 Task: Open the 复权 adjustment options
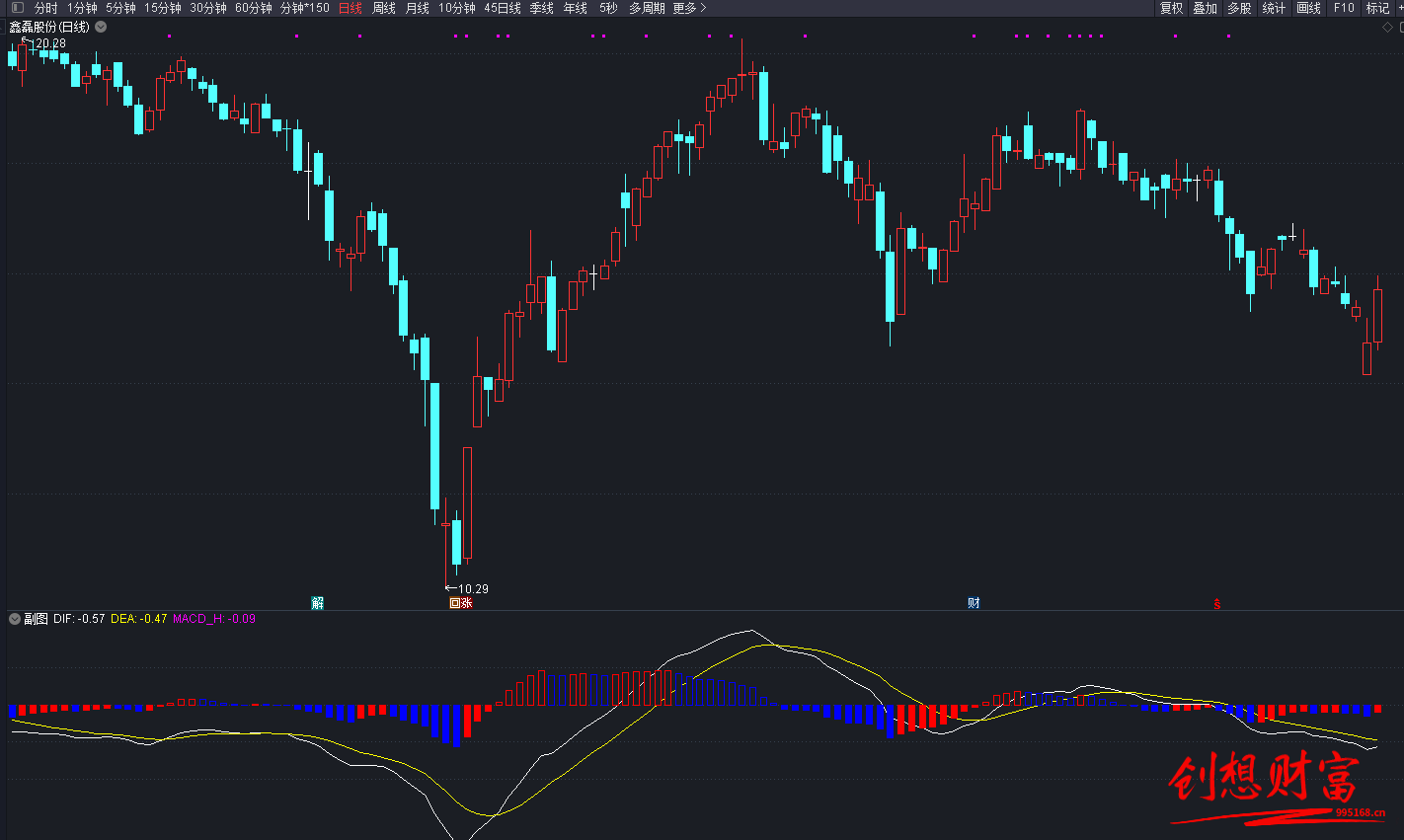[x=1172, y=8]
